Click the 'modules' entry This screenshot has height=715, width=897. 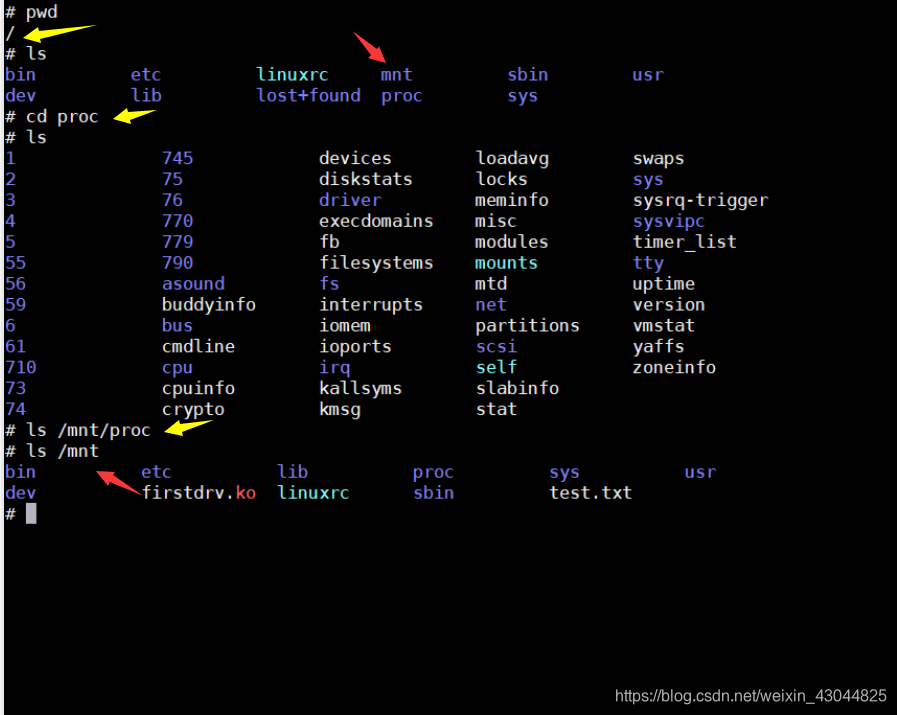click(512, 242)
